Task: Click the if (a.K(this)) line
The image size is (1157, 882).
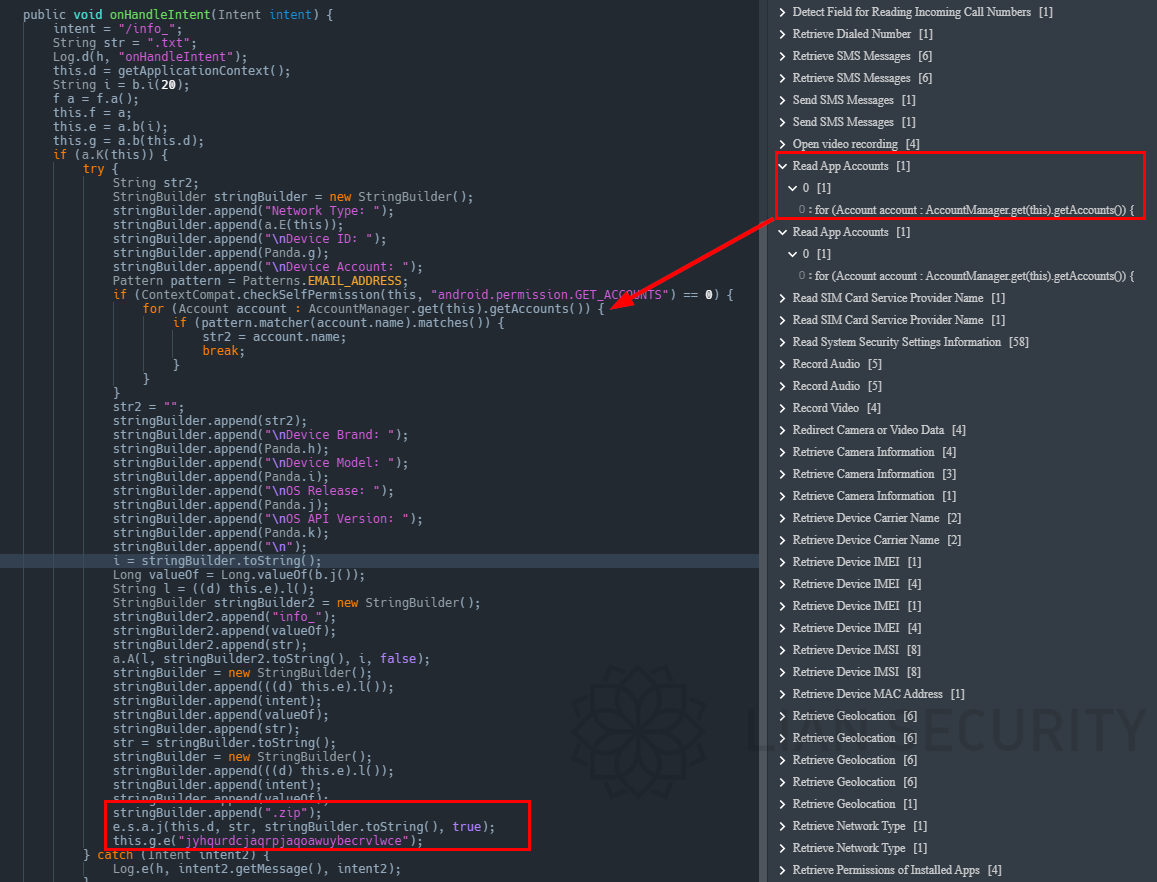Action: 111,155
